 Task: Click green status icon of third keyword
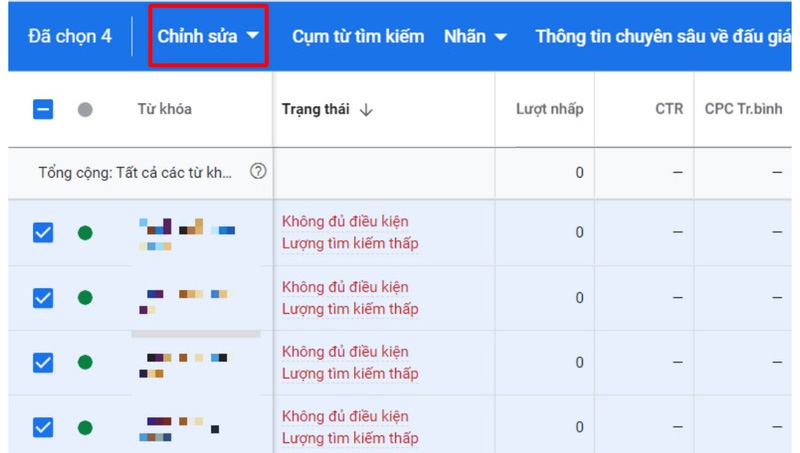[85, 362]
